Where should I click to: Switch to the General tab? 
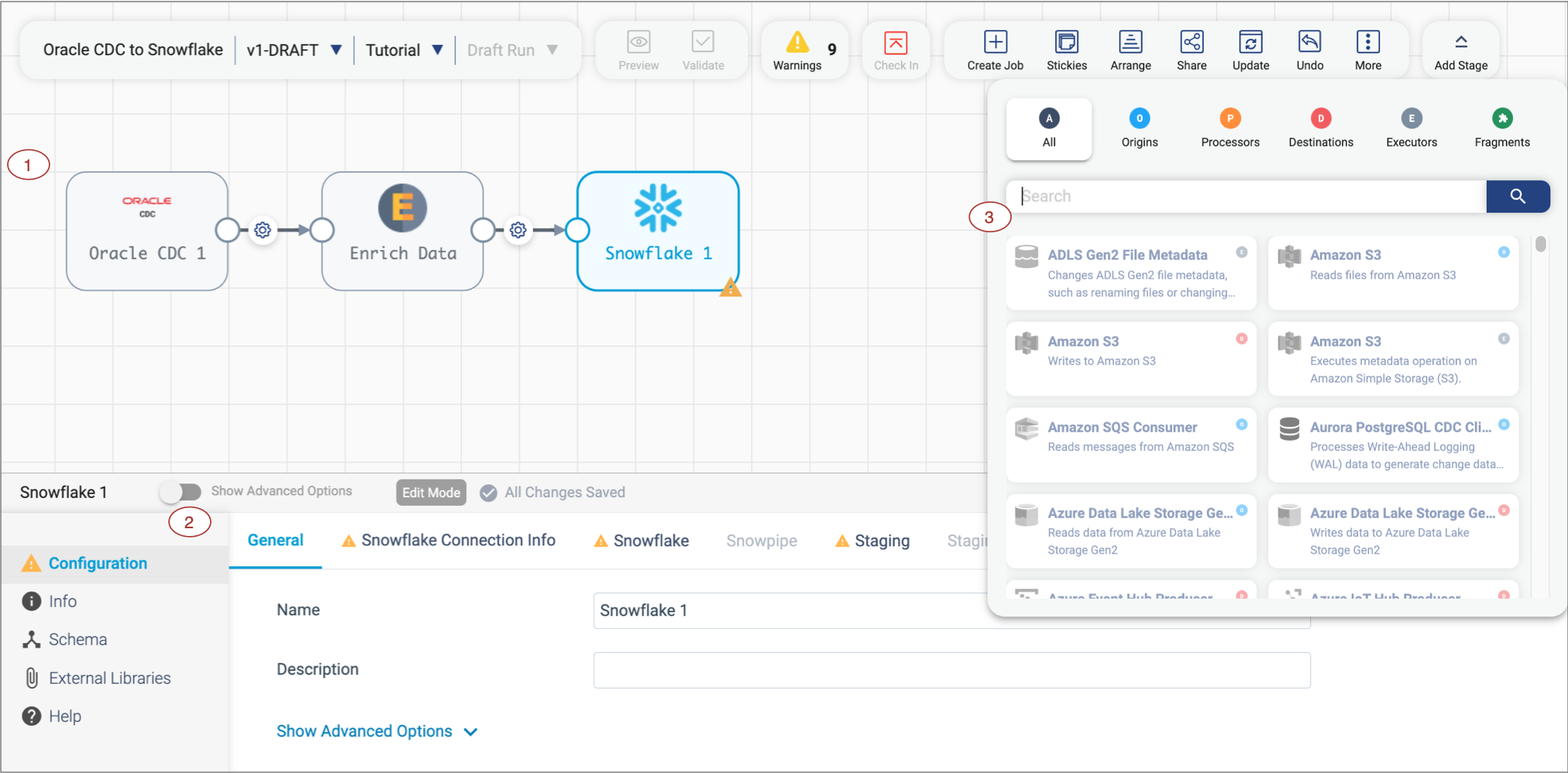coord(275,540)
